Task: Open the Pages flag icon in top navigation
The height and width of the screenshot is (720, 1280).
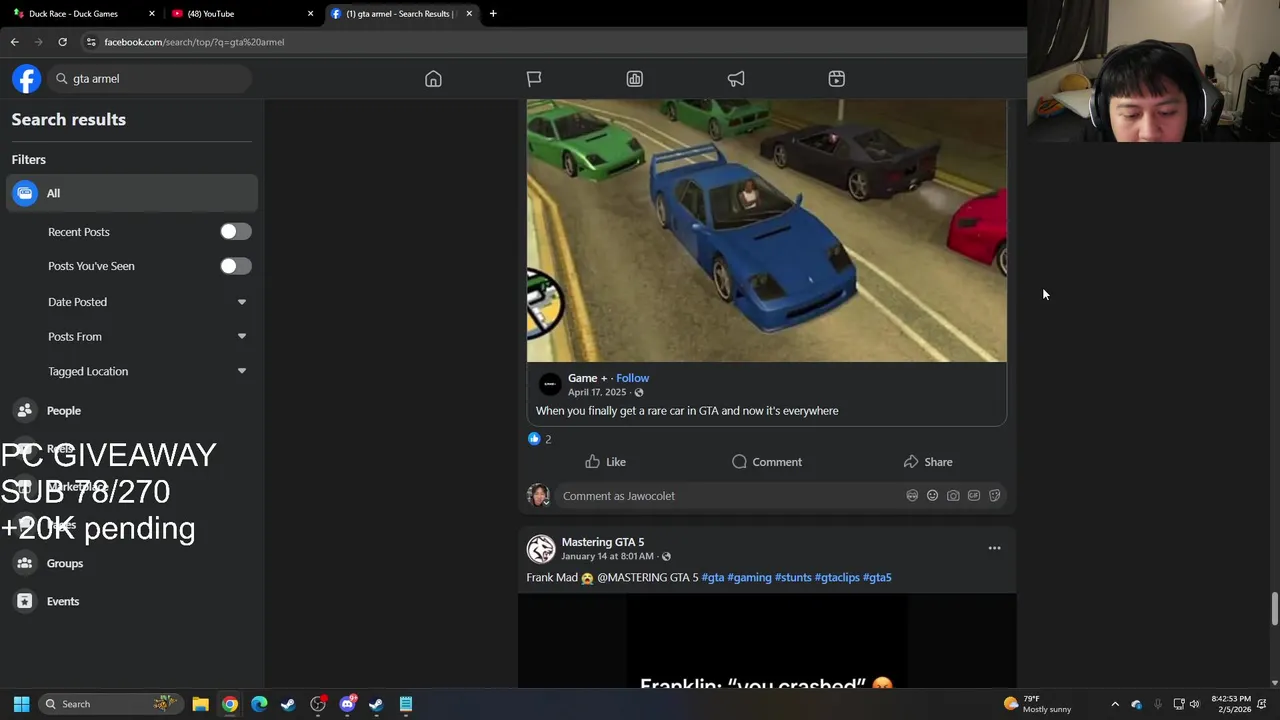Action: click(534, 79)
